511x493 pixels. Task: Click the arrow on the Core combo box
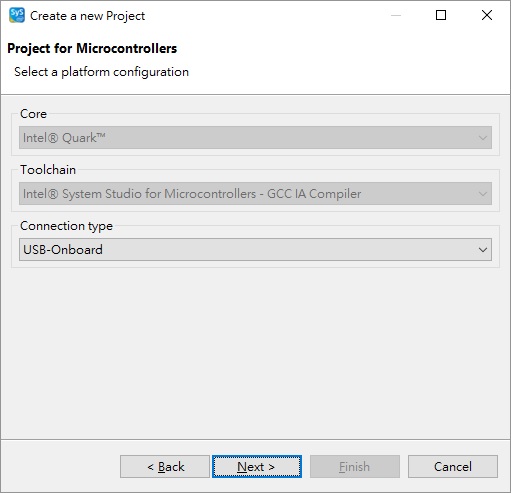coord(483,138)
